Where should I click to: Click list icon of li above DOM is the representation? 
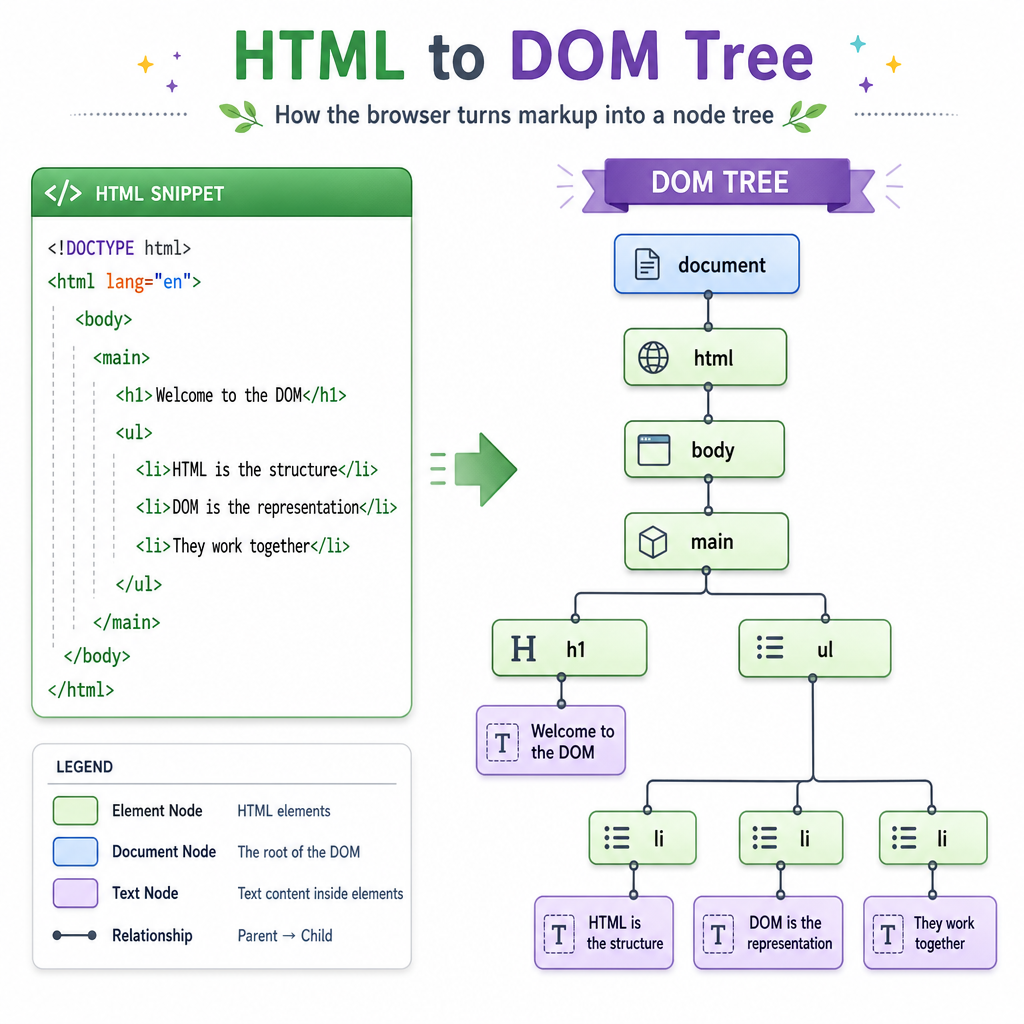pyautogui.click(x=765, y=837)
